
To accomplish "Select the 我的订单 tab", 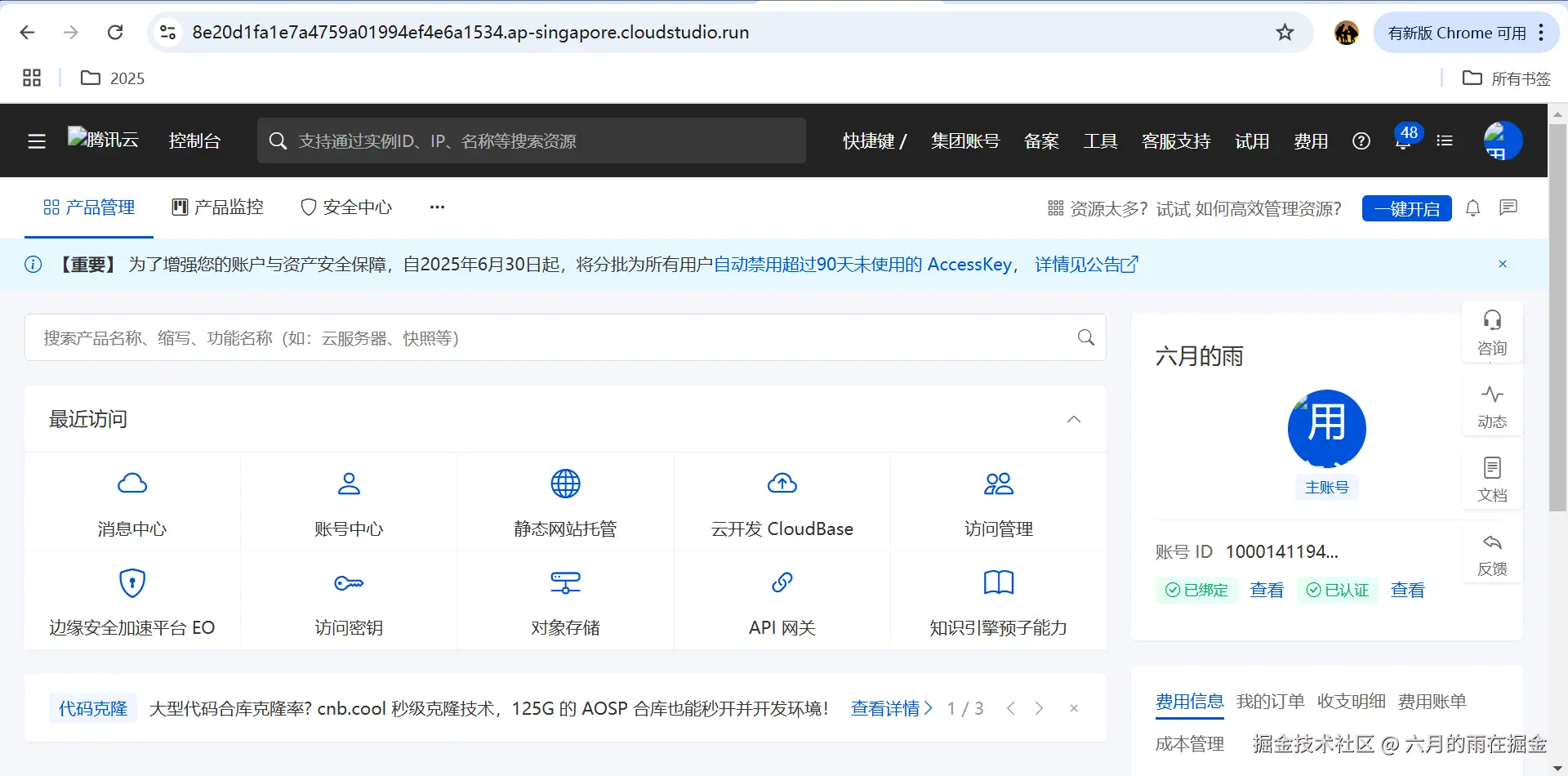I will coord(1270,702).
